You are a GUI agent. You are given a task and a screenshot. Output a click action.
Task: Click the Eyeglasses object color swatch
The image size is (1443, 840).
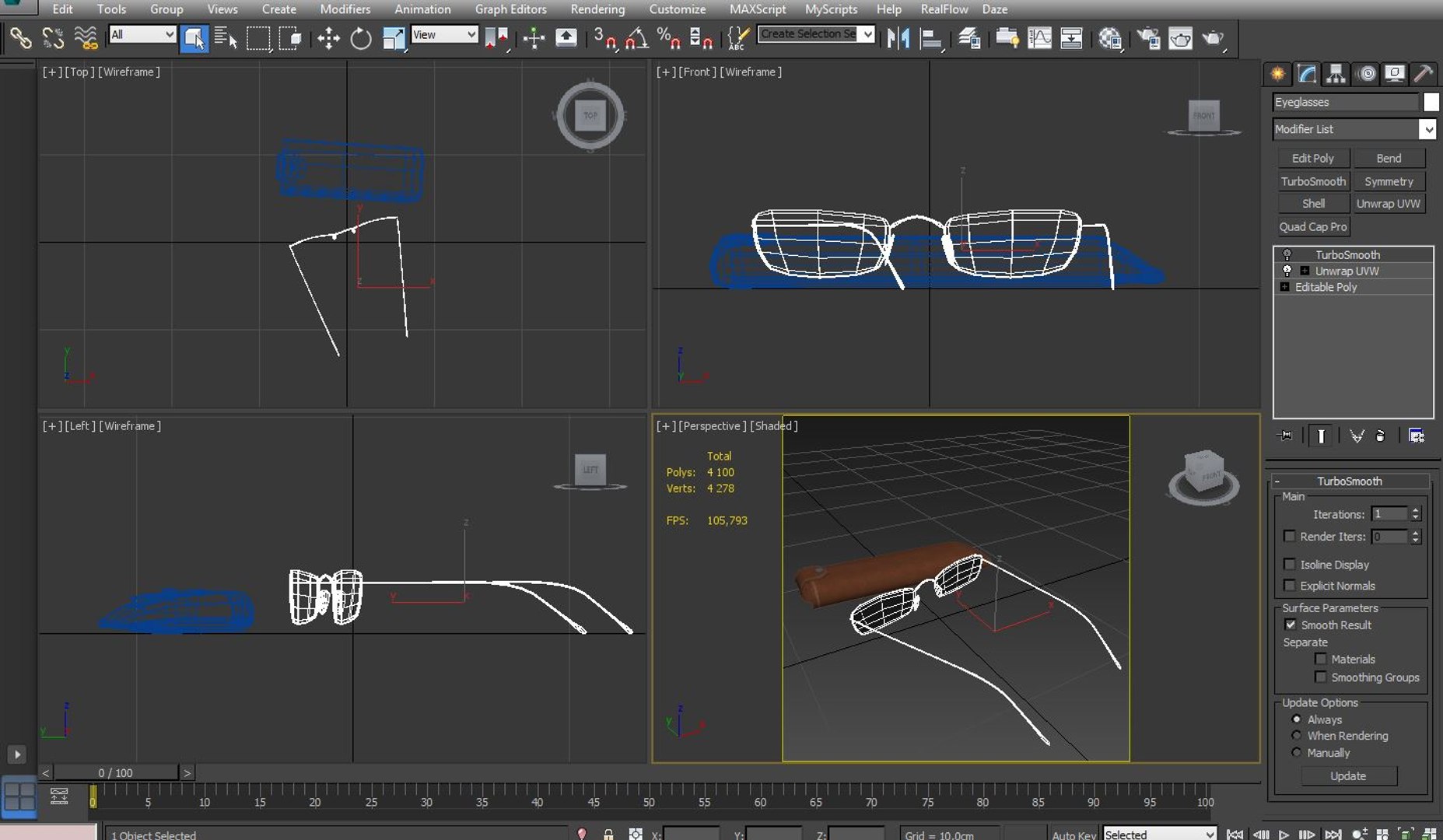point(1431,102)
